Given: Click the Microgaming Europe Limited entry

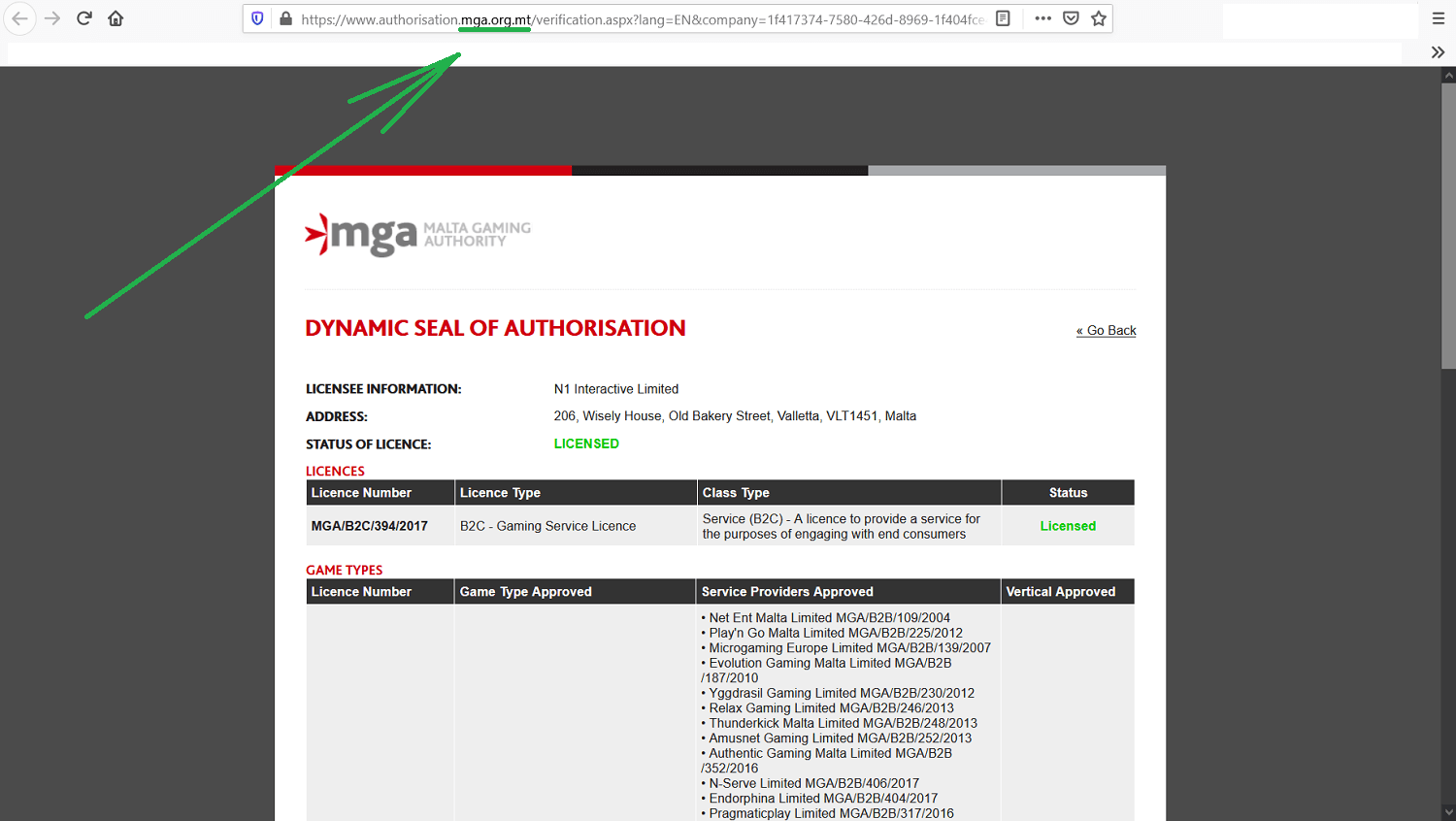Looking at the screenshot, I should (x=845, y=648).
